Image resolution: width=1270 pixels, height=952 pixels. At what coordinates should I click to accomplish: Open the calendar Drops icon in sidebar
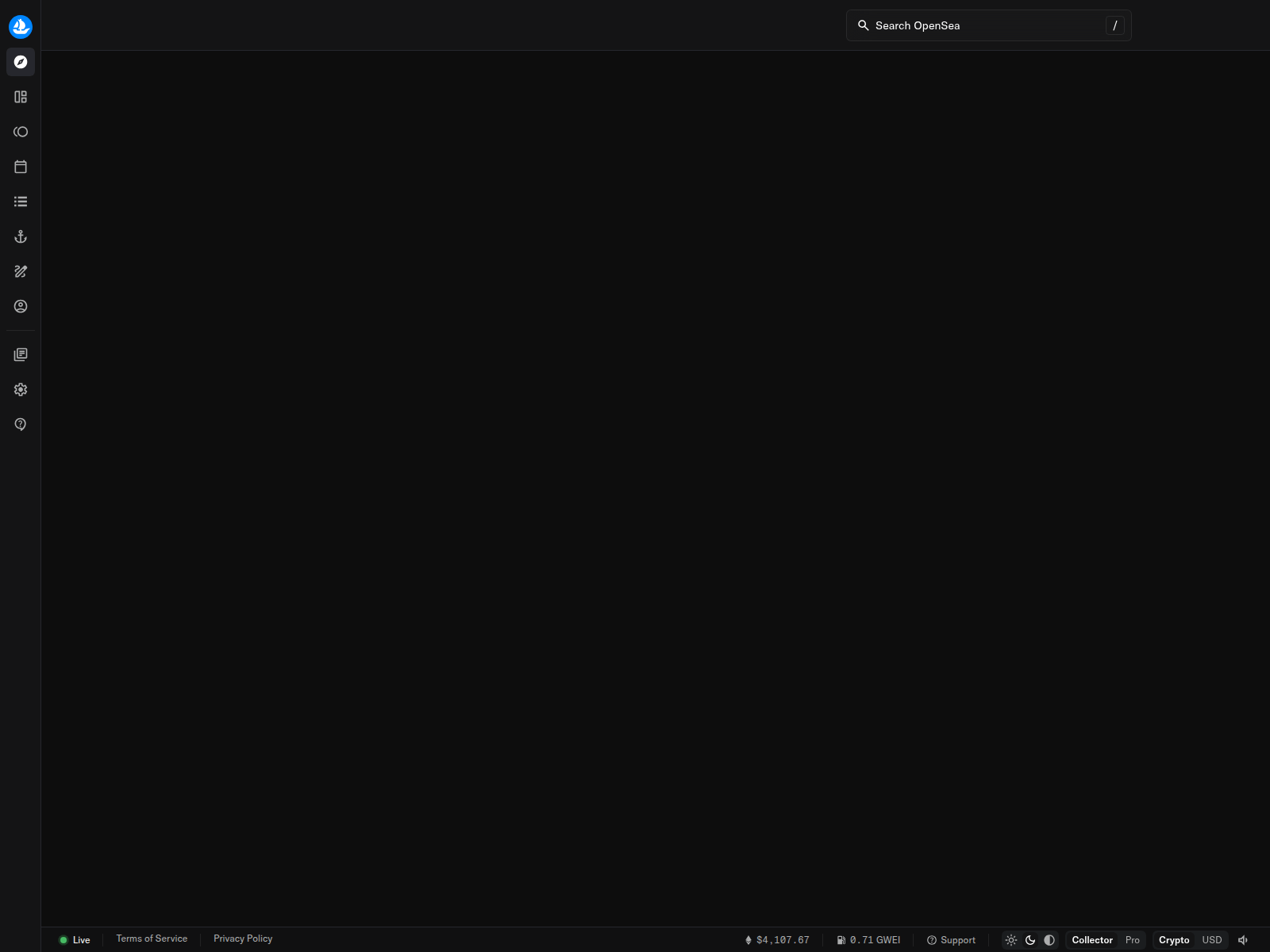pyautogui.click(x=21, y=167)
